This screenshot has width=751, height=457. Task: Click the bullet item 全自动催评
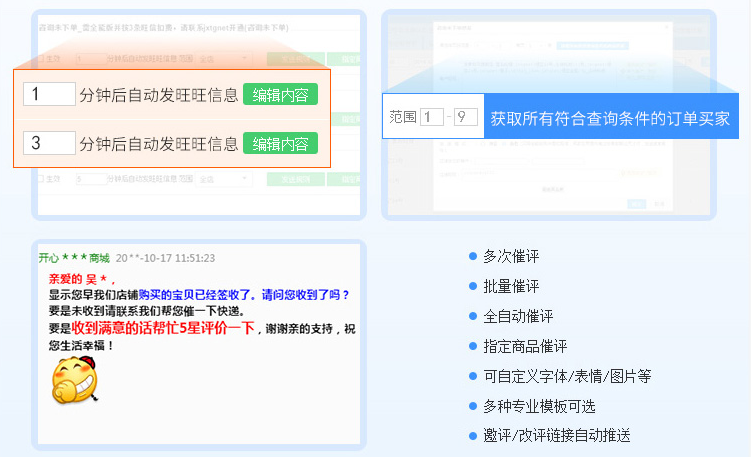[x=518, y=316]
